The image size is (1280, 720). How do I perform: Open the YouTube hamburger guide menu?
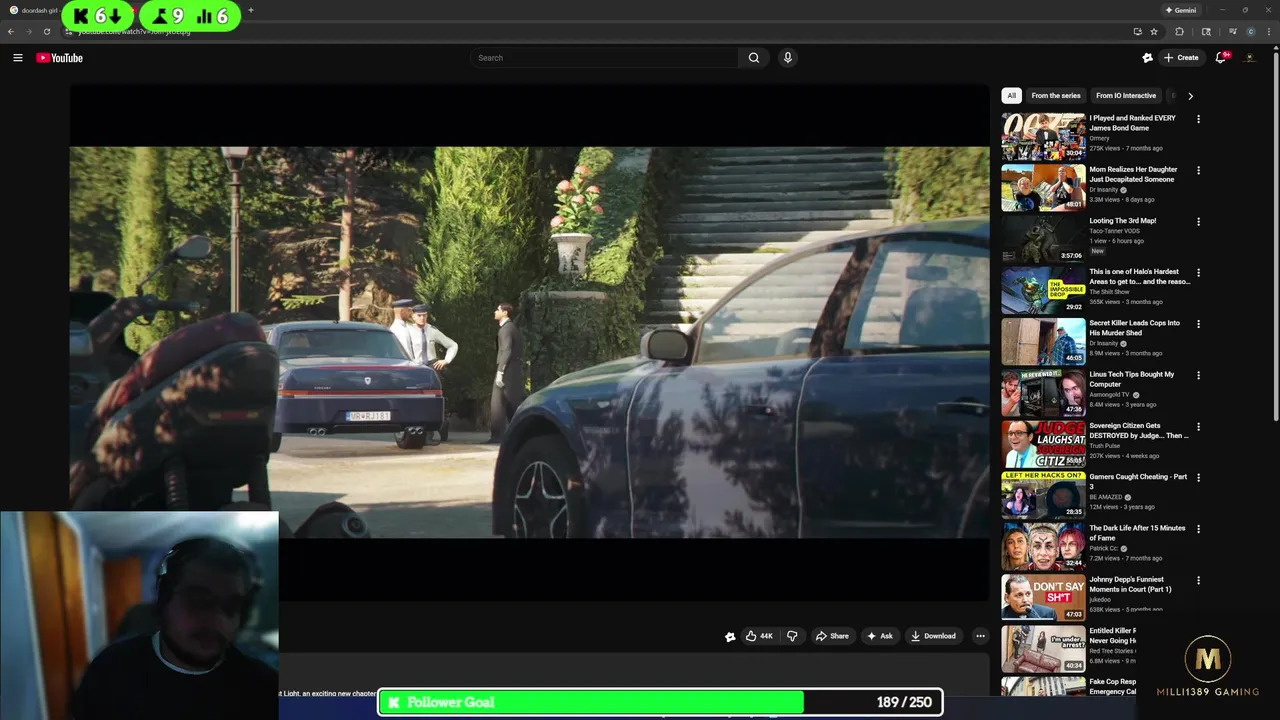pyautogui.click(x=17, y=58)
